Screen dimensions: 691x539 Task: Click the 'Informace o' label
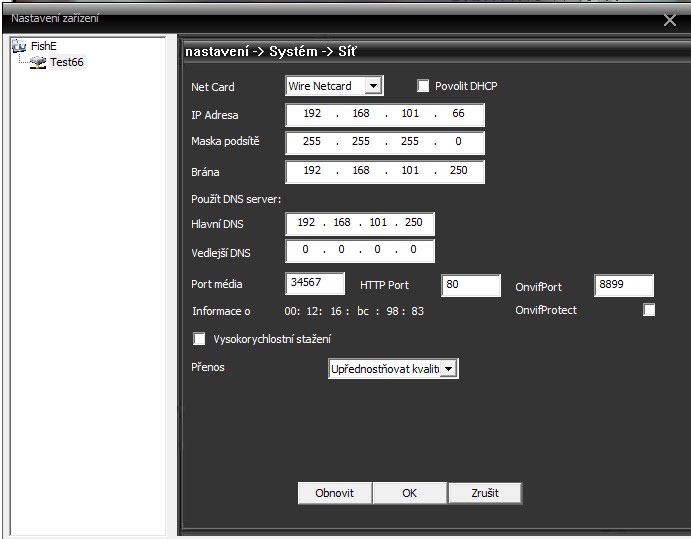221,311
